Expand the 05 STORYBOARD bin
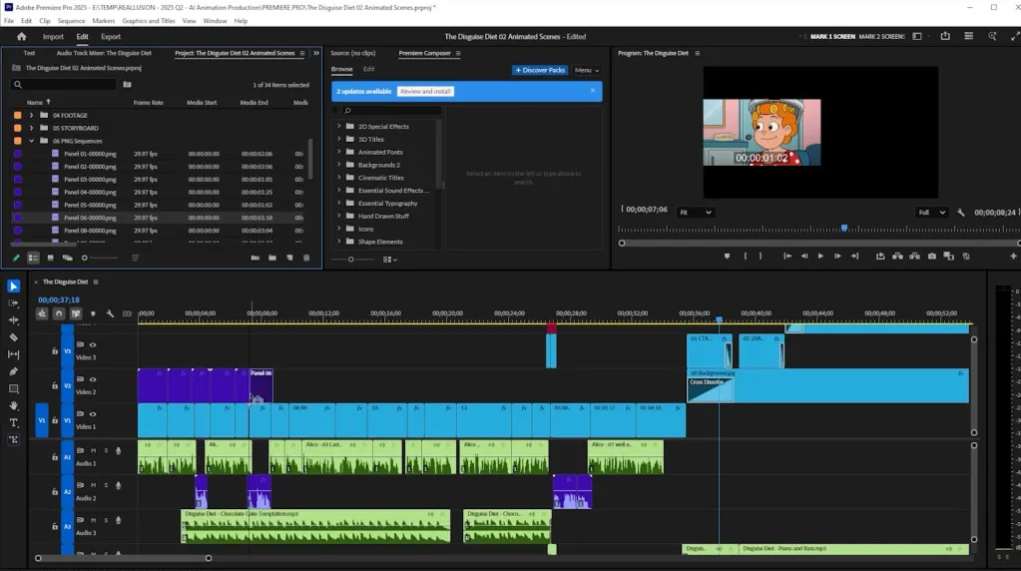Screen dimensions: 1021x571 (31, 128)
